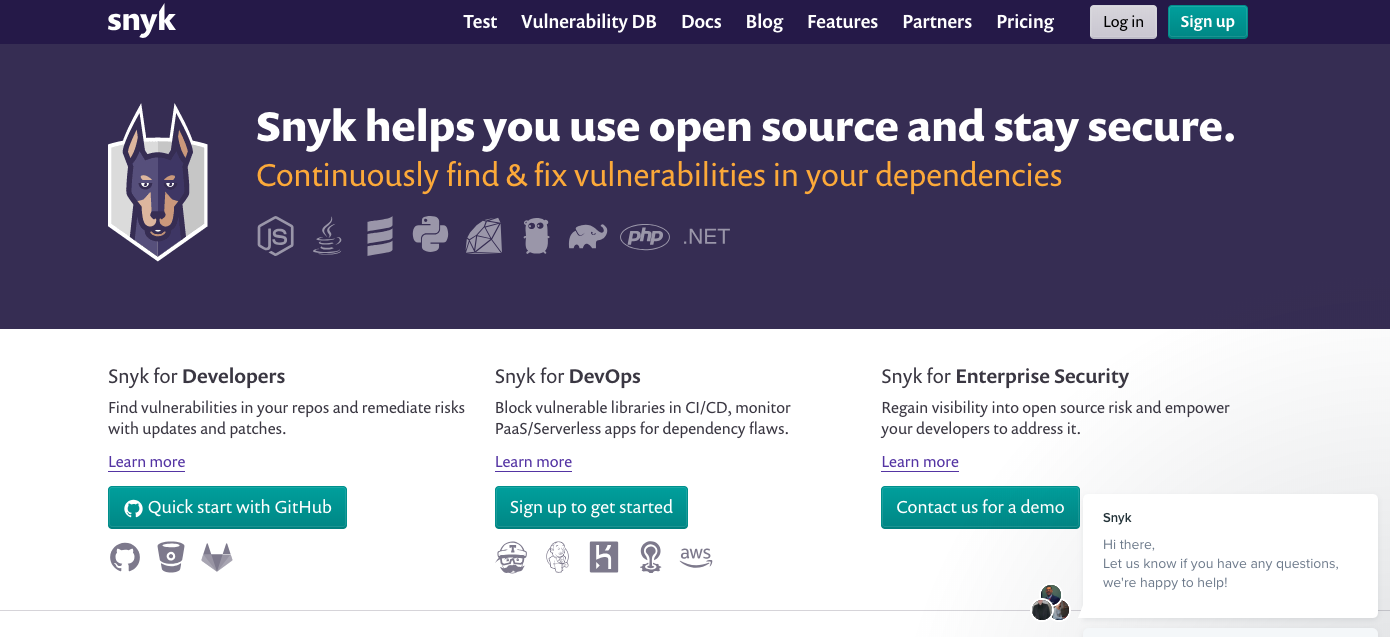
Task: Follow Learn more under Enterprise Security
Action: 920,462
